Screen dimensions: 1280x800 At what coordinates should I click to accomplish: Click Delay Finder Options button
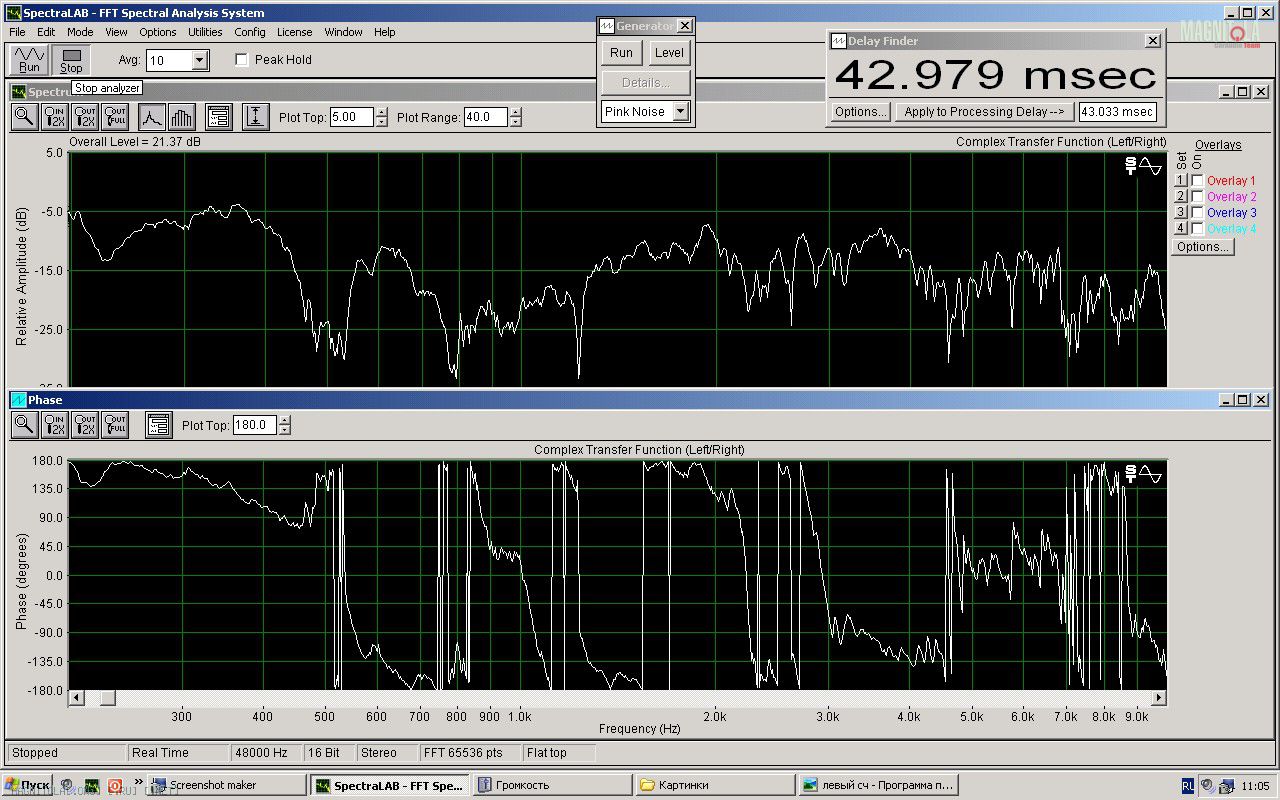pyautogui.click(x=860, y=112)
